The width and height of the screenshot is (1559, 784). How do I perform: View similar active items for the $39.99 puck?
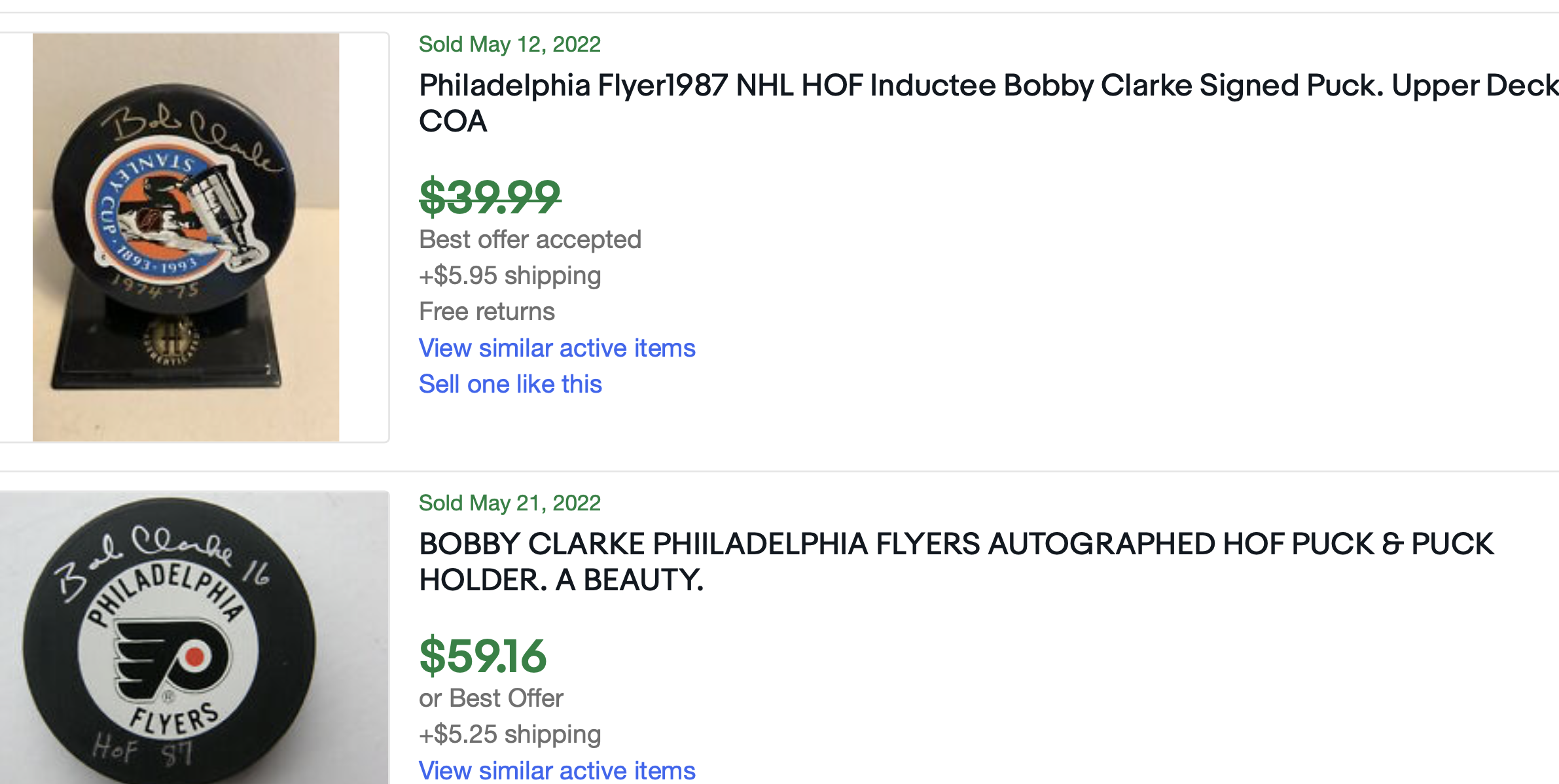coord(557,348)
